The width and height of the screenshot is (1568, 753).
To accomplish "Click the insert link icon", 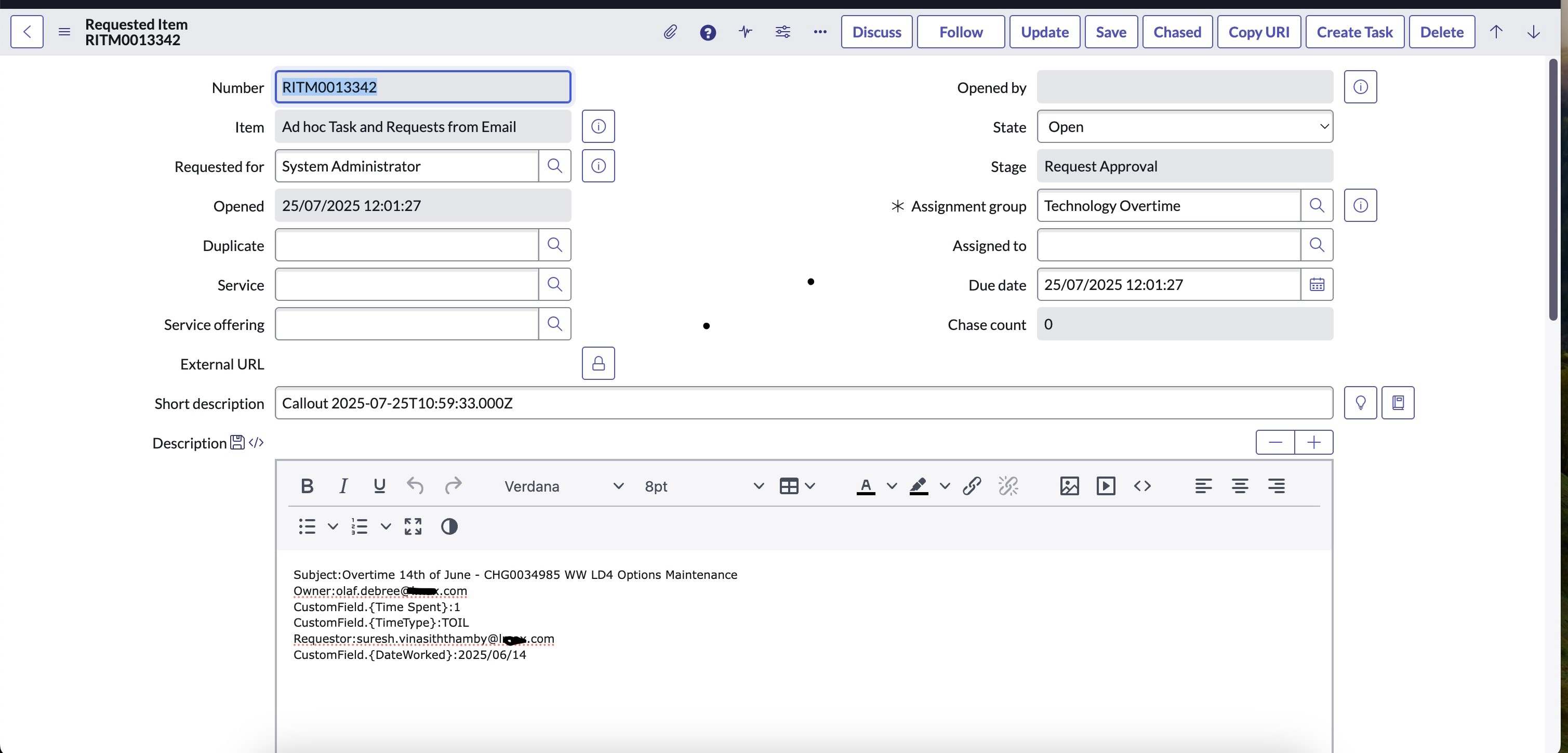I will click(x=972, y=486).
